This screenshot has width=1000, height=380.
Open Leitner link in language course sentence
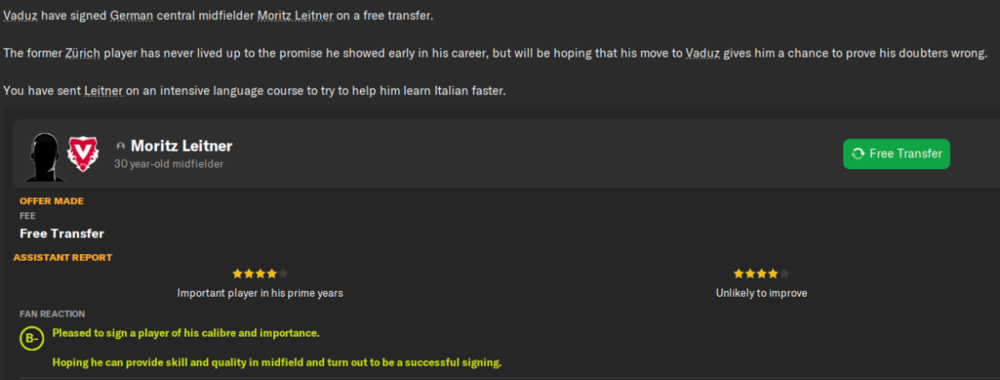coord(103,91)
